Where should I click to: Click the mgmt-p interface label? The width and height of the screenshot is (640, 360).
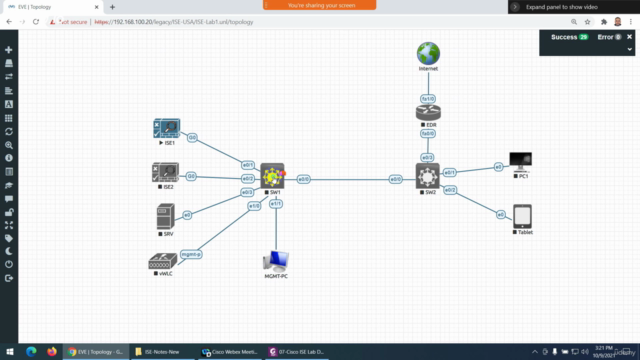click(x=191, y=254)
